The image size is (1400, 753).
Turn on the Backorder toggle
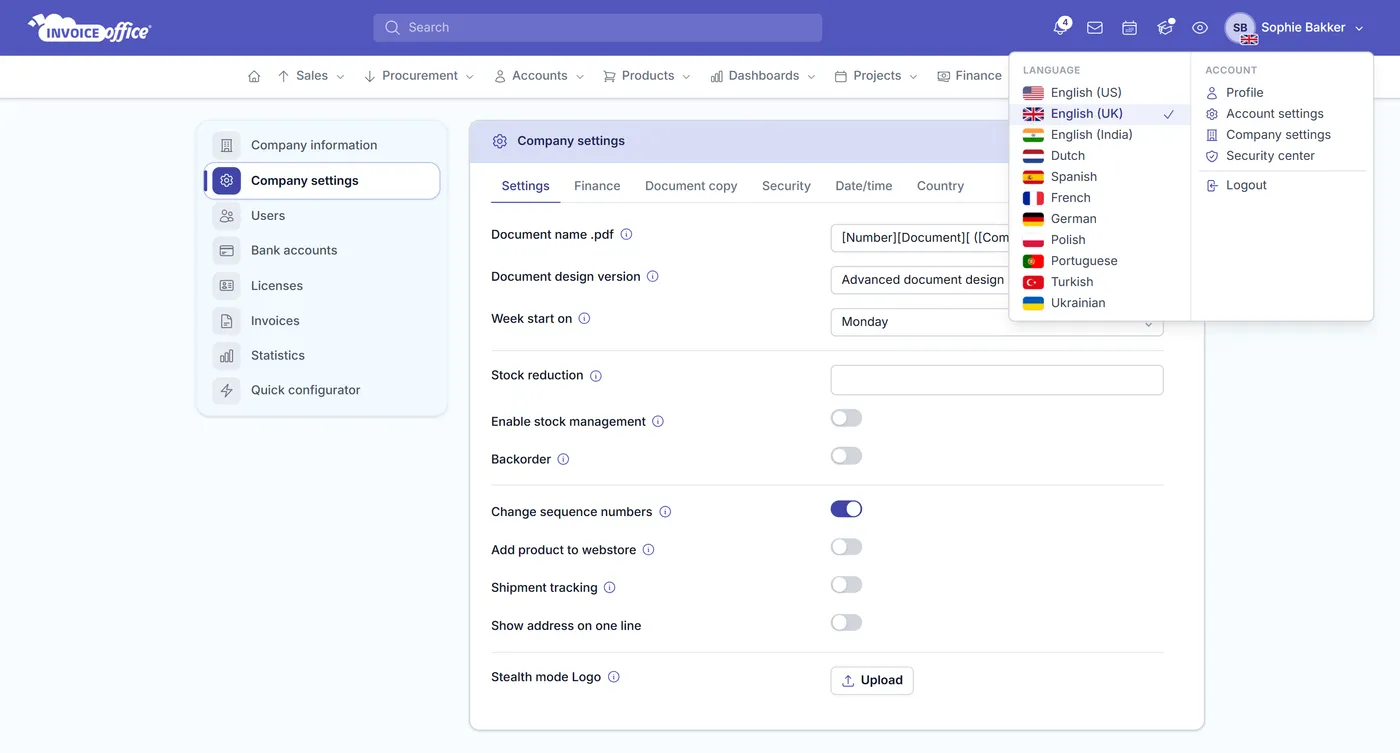(846, 456)
